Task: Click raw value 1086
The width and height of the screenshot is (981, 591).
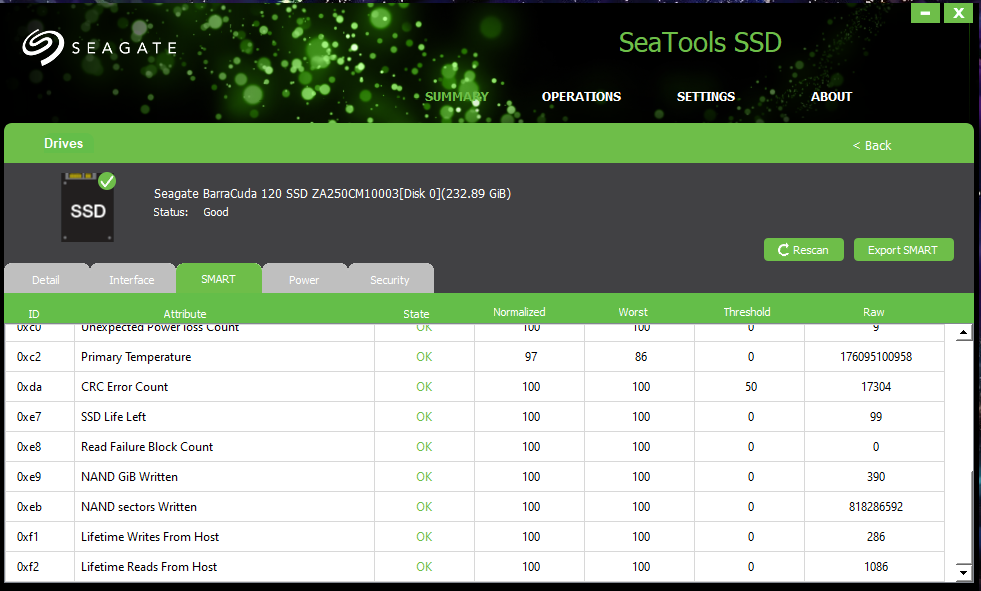Action: (x=876, y=567)
